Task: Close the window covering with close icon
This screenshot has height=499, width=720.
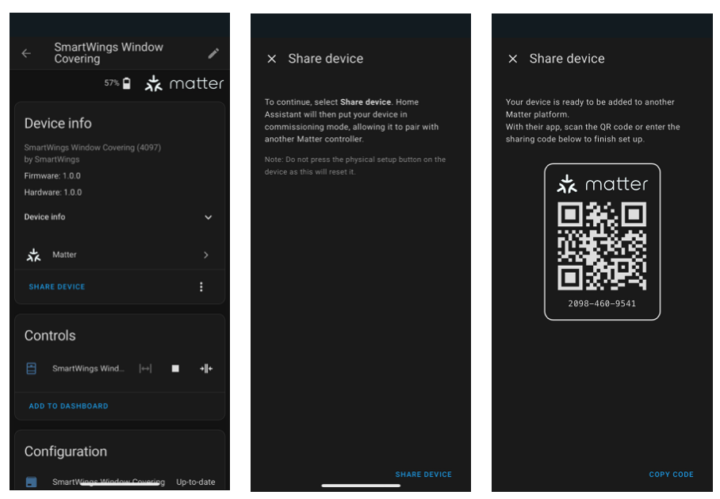Action: (x=206, y=368)
